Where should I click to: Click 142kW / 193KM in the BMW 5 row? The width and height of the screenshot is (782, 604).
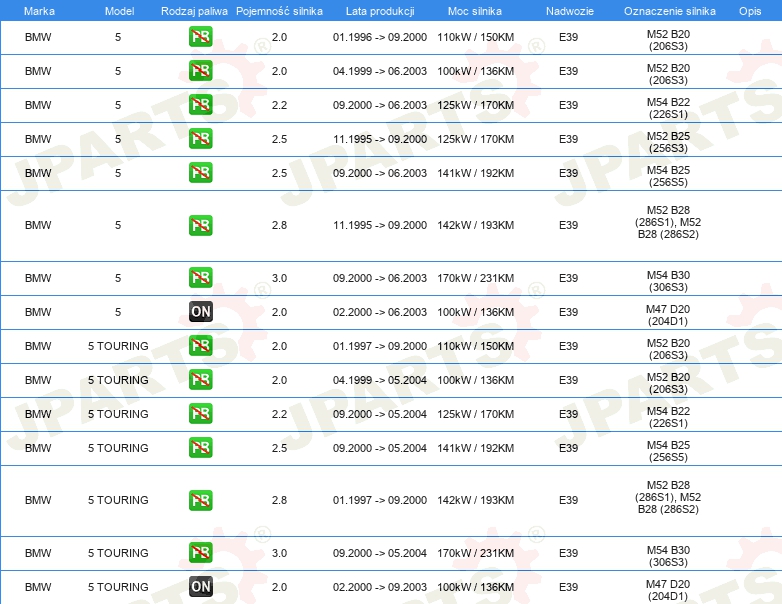coord(475,225)
